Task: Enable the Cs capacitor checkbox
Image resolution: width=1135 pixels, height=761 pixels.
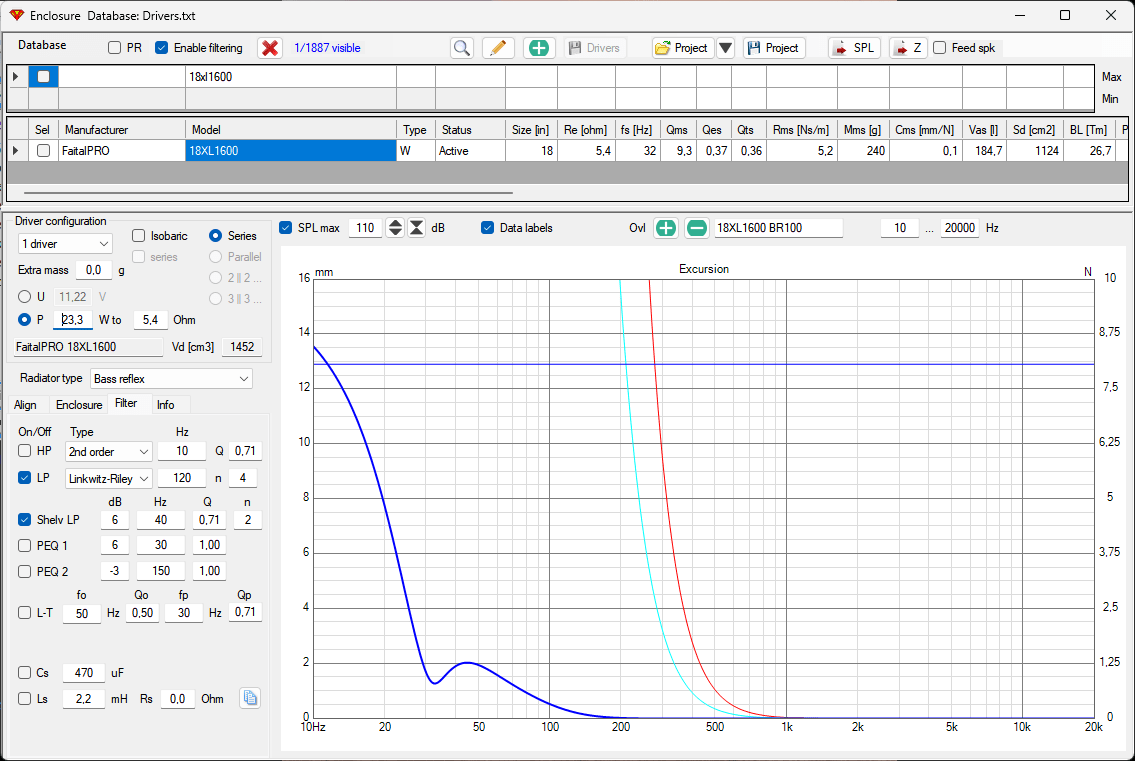Action: click(x=25, y=673)
